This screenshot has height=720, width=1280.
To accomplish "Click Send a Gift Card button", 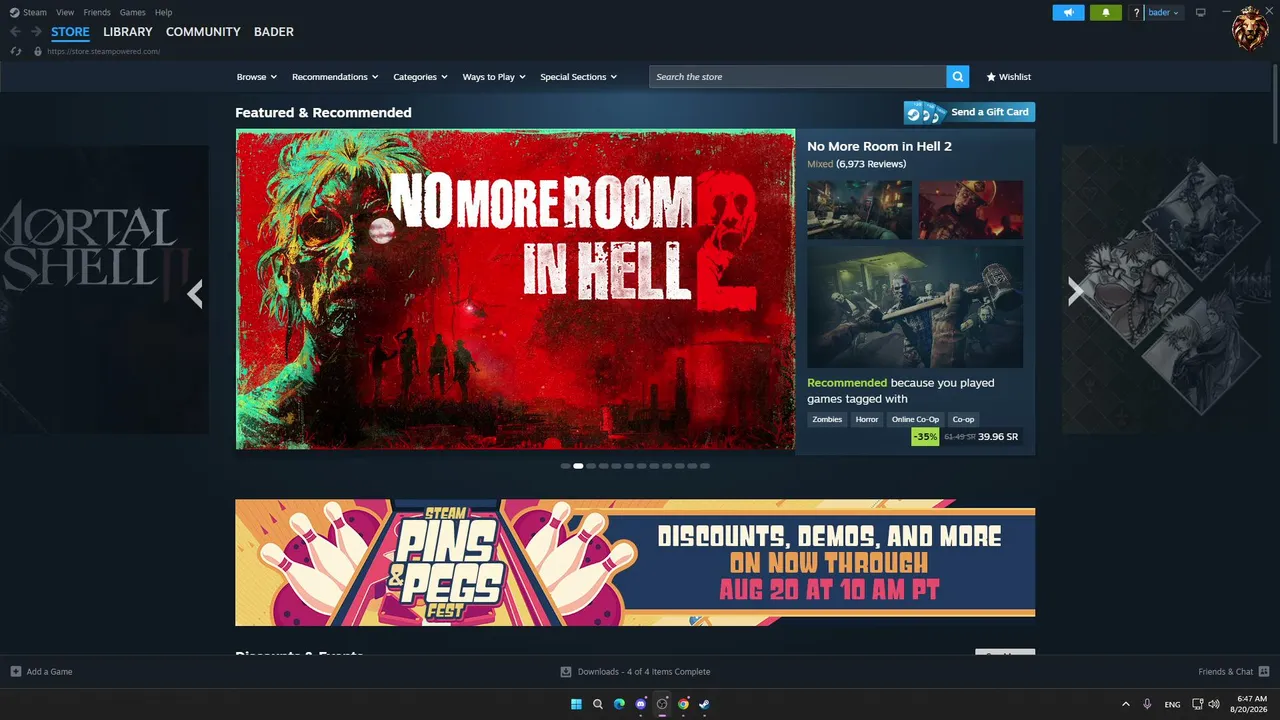I will click(969, 113).
